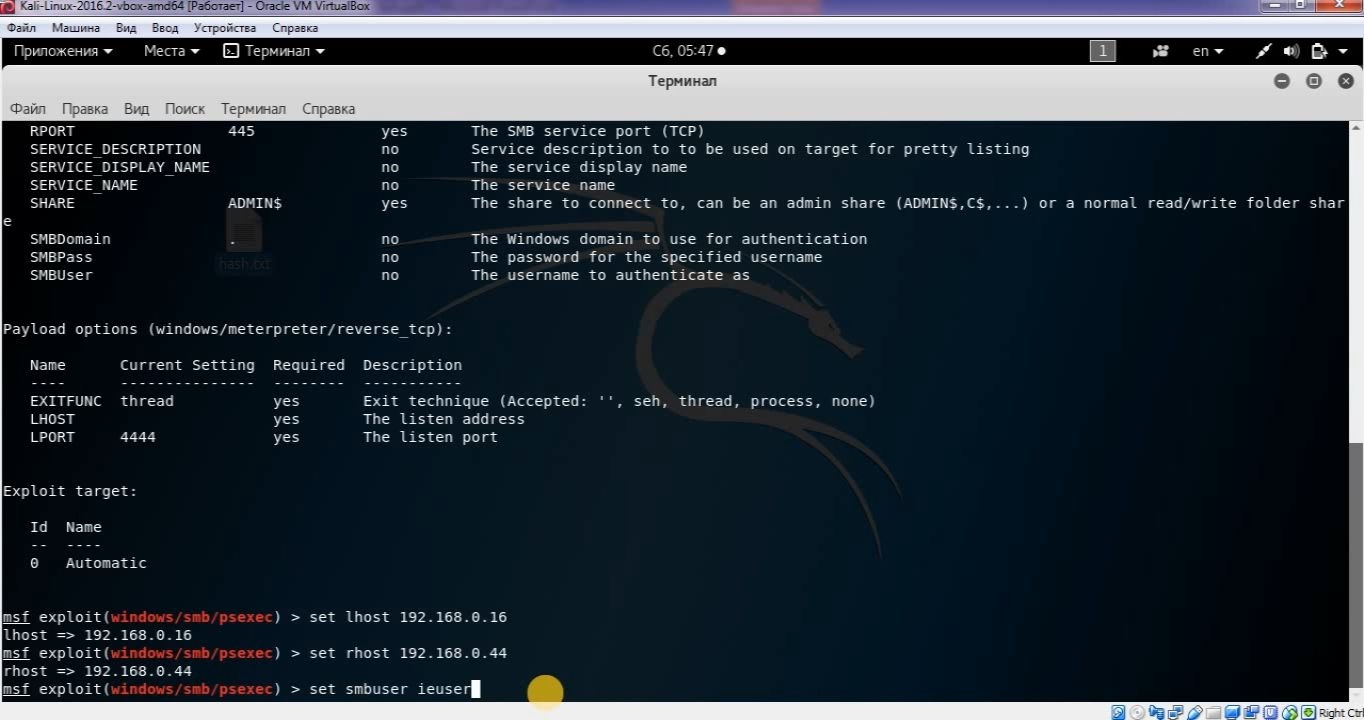The height and width of the screenshot is (720, 1364).
Task: Open the terminal's Поиск menu
Action: click(185, 109)
